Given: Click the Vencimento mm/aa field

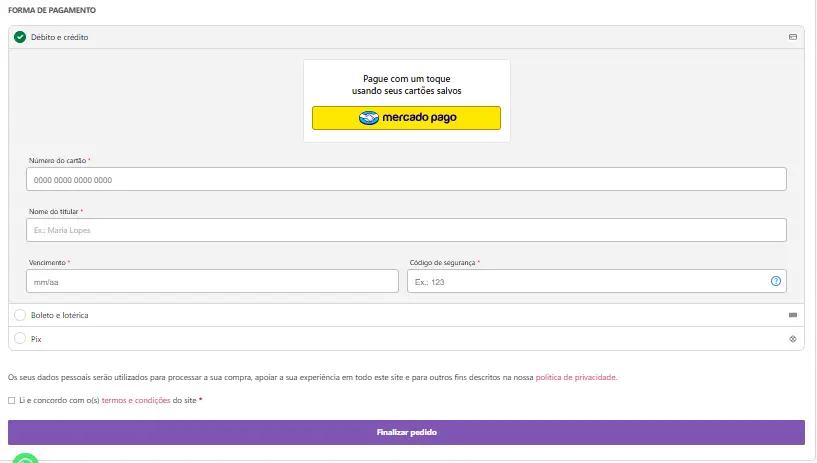Looking at the screenshot, I should [212, 282].
